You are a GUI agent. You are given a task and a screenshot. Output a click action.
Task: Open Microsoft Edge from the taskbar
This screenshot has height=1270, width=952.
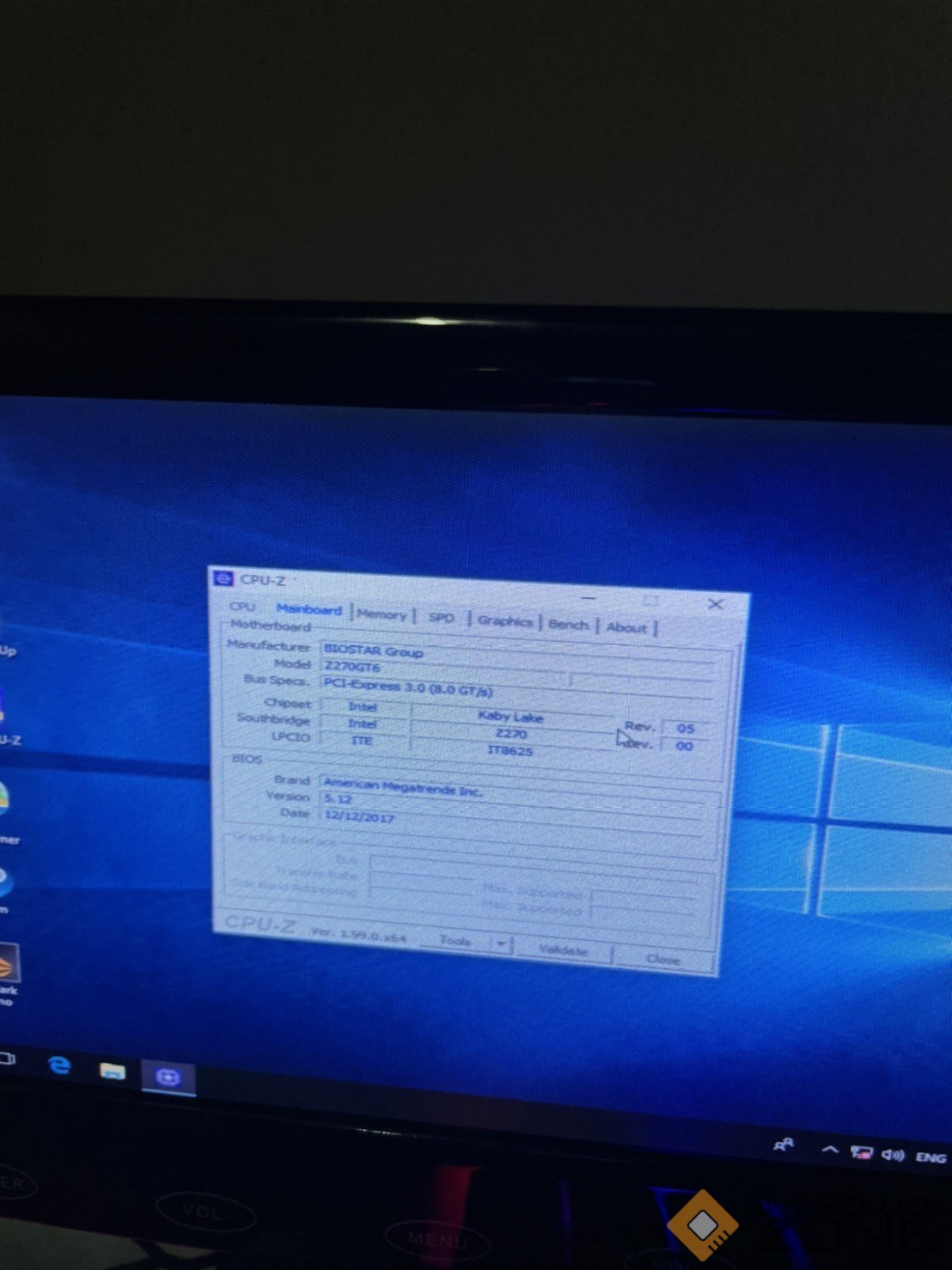coord(59,1066)
